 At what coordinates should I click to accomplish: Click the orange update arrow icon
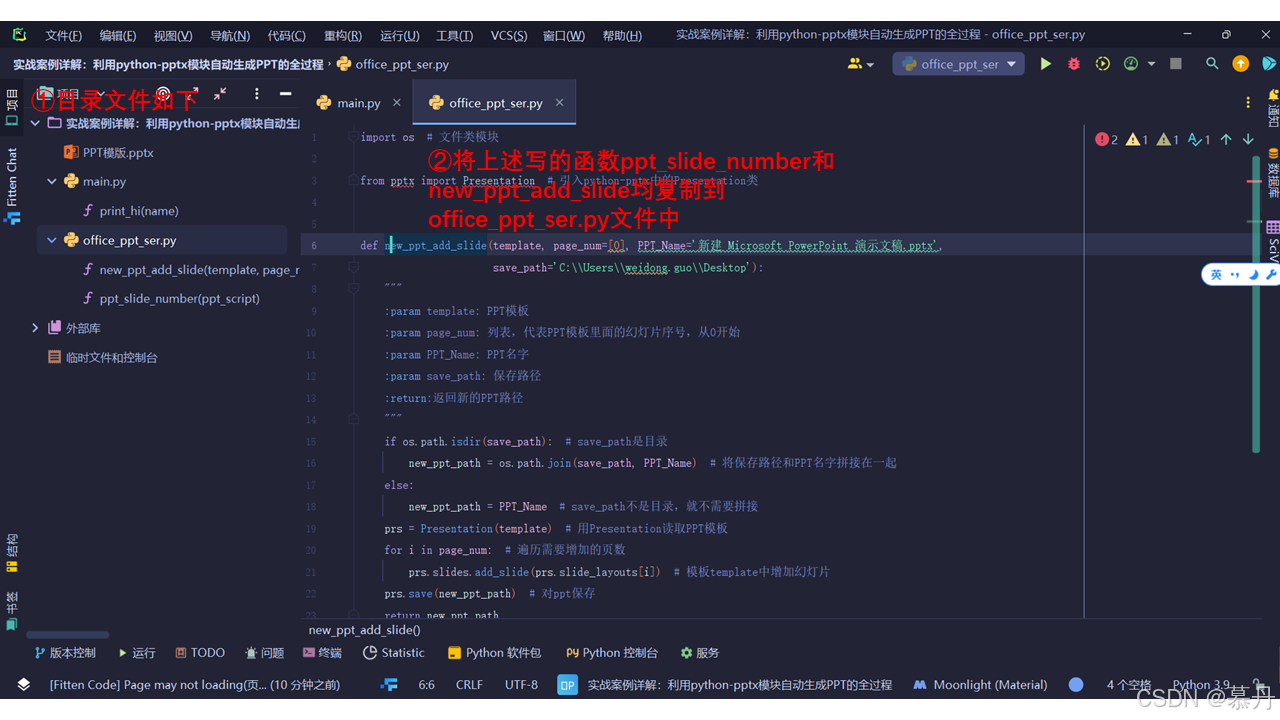pos(1241,64)
